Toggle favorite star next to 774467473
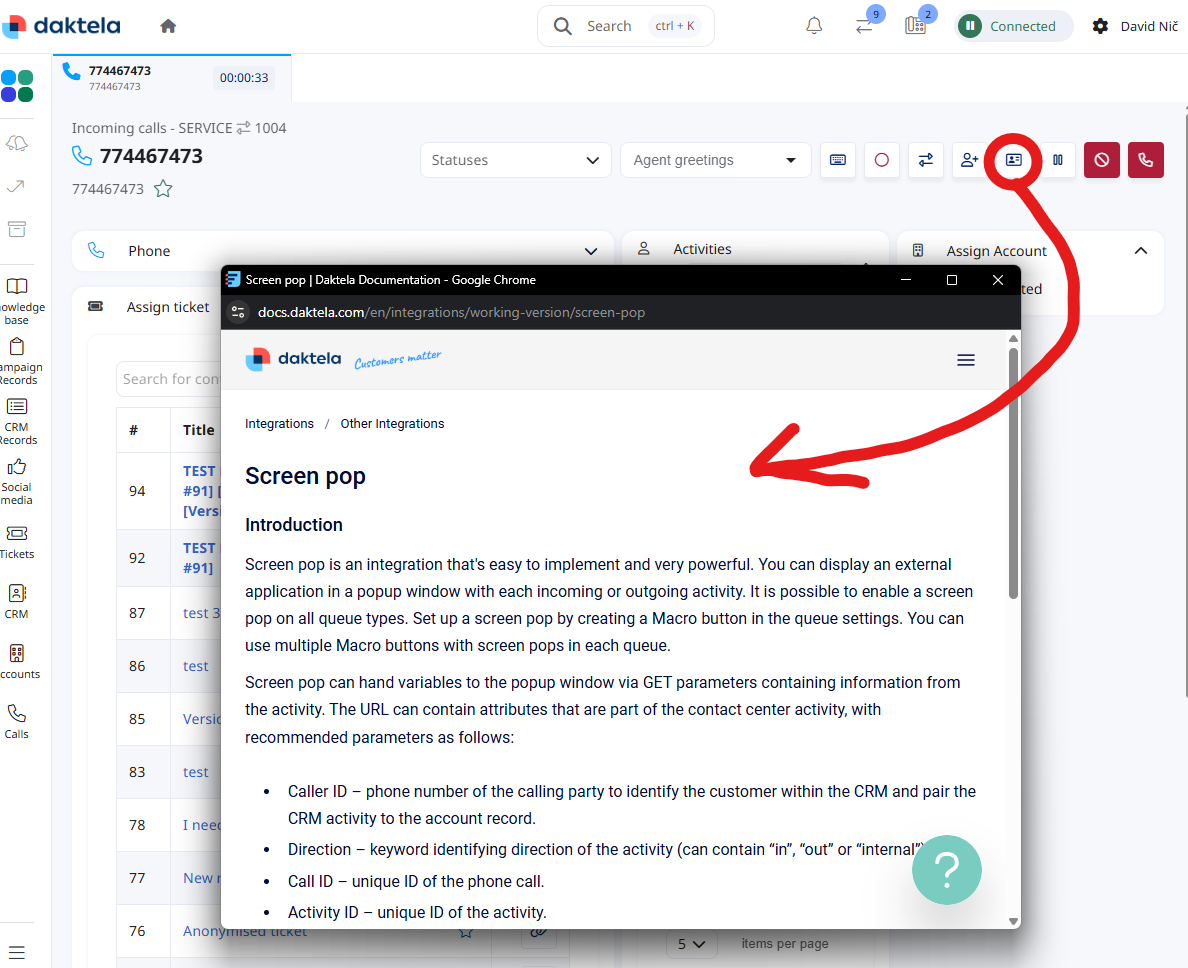This screenshot has width=1188, height=968. tap(163, 189)
